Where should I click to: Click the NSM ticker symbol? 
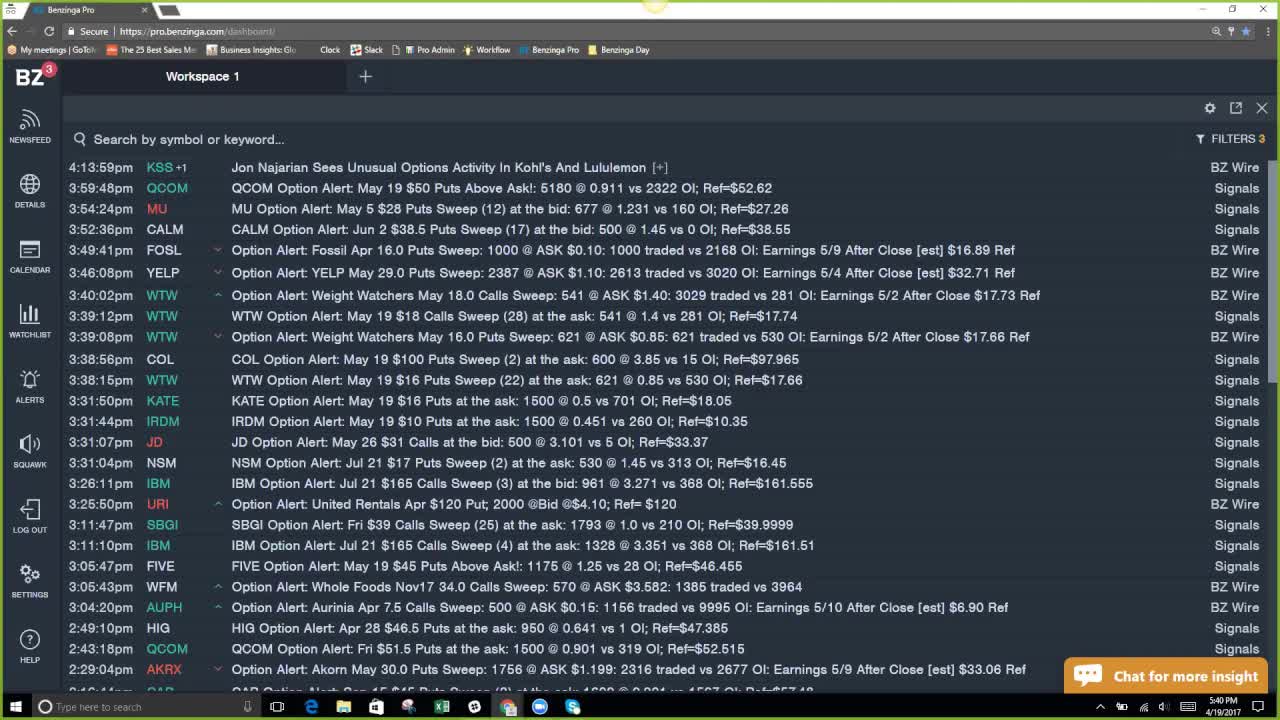(x=162, y=463)
